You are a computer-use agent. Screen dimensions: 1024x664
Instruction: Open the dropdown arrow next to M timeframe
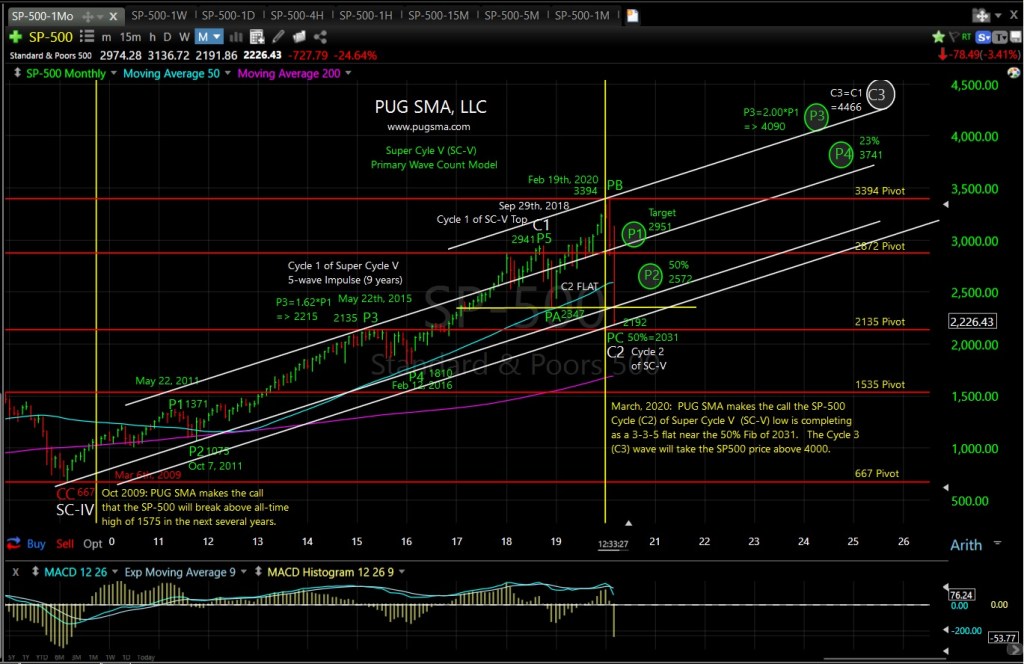(x=217, y=37)
